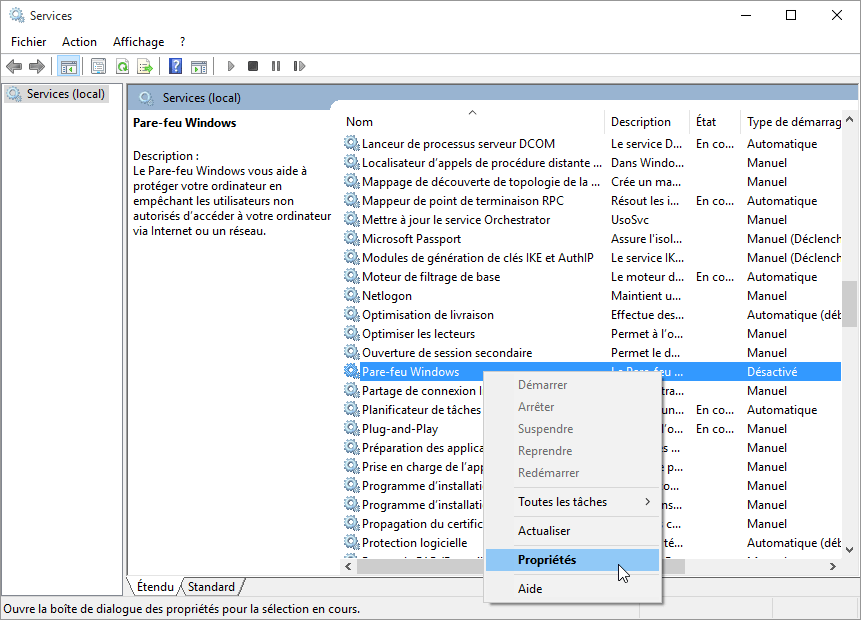The height and width of the screenshot is (620, 861).
Task: Switch to the Standard tab
Action: click(211, 587)
